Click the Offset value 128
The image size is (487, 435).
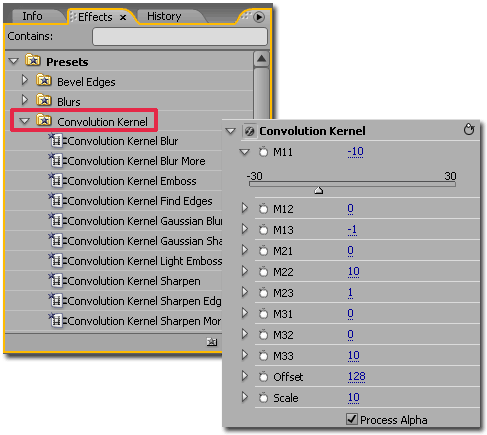click(356, 377)
